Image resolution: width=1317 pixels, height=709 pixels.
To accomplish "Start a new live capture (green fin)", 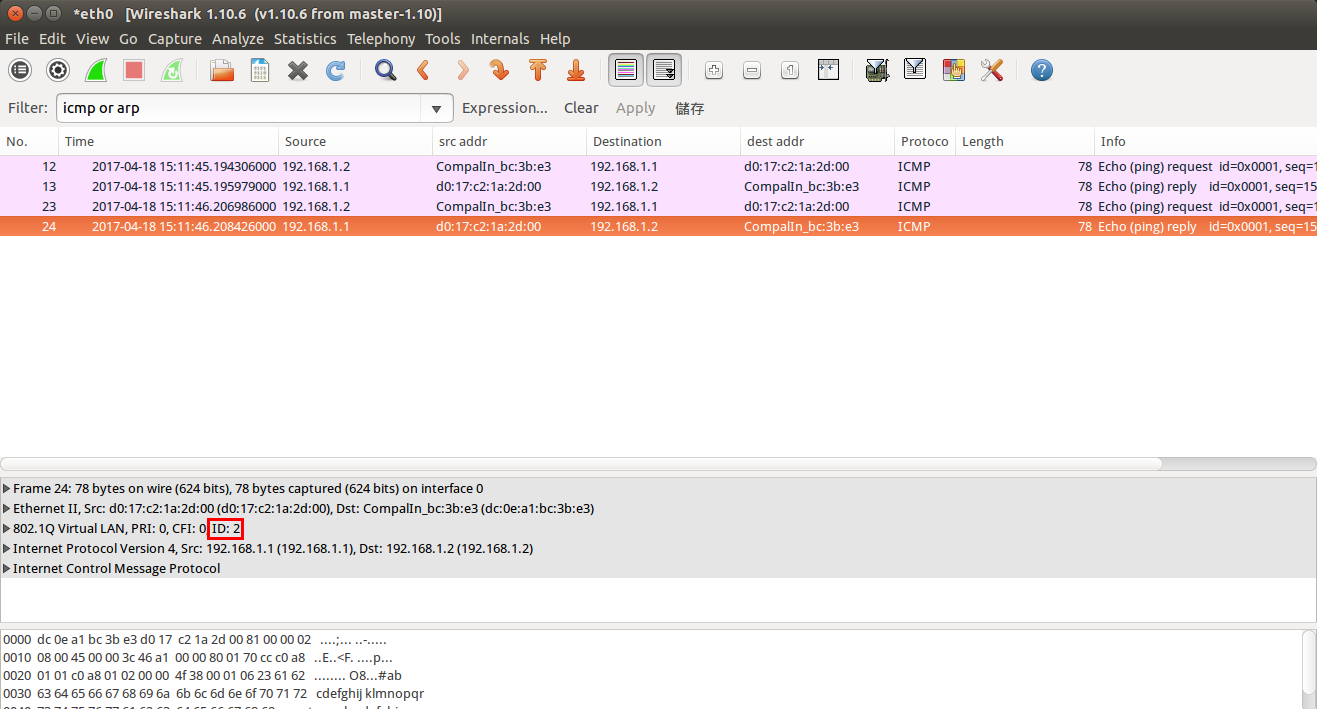I will (96, 70).
